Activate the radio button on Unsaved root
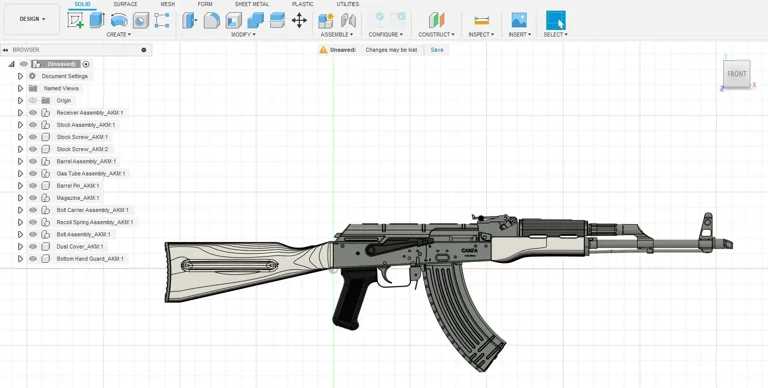The height and width of the screenshot is (388, 768). pyautogui.click(x=86, y=64)
